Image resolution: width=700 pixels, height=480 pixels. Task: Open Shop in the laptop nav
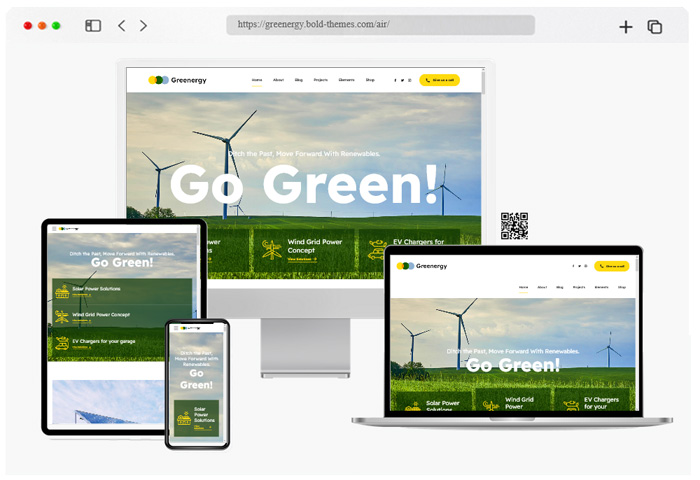(622, 287)
